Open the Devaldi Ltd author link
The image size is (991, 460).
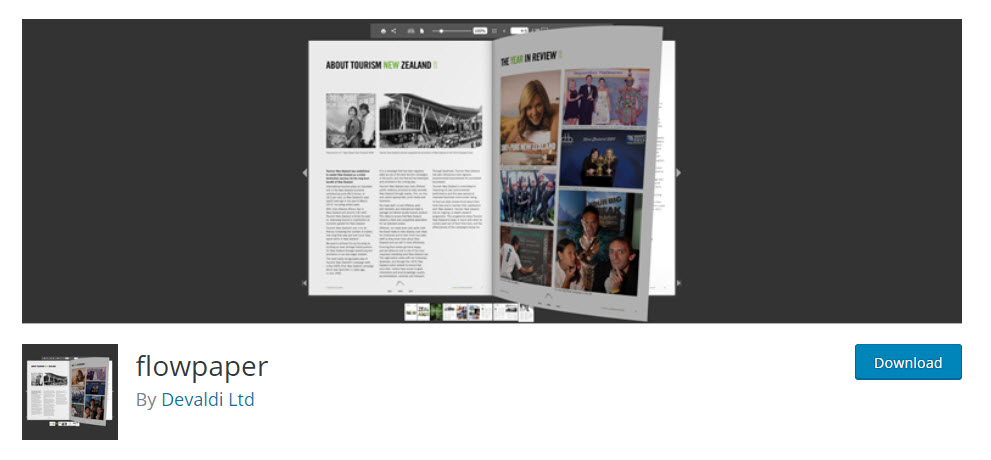coord(208,399)
